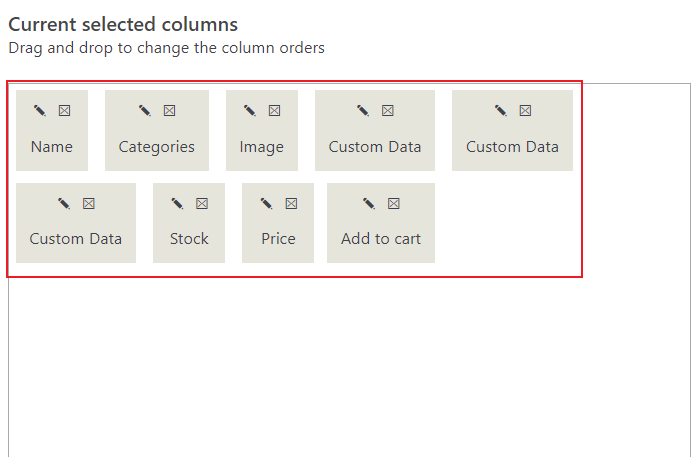
Task: Edit the Name column with pencil icon
Action: pos(40,110)
